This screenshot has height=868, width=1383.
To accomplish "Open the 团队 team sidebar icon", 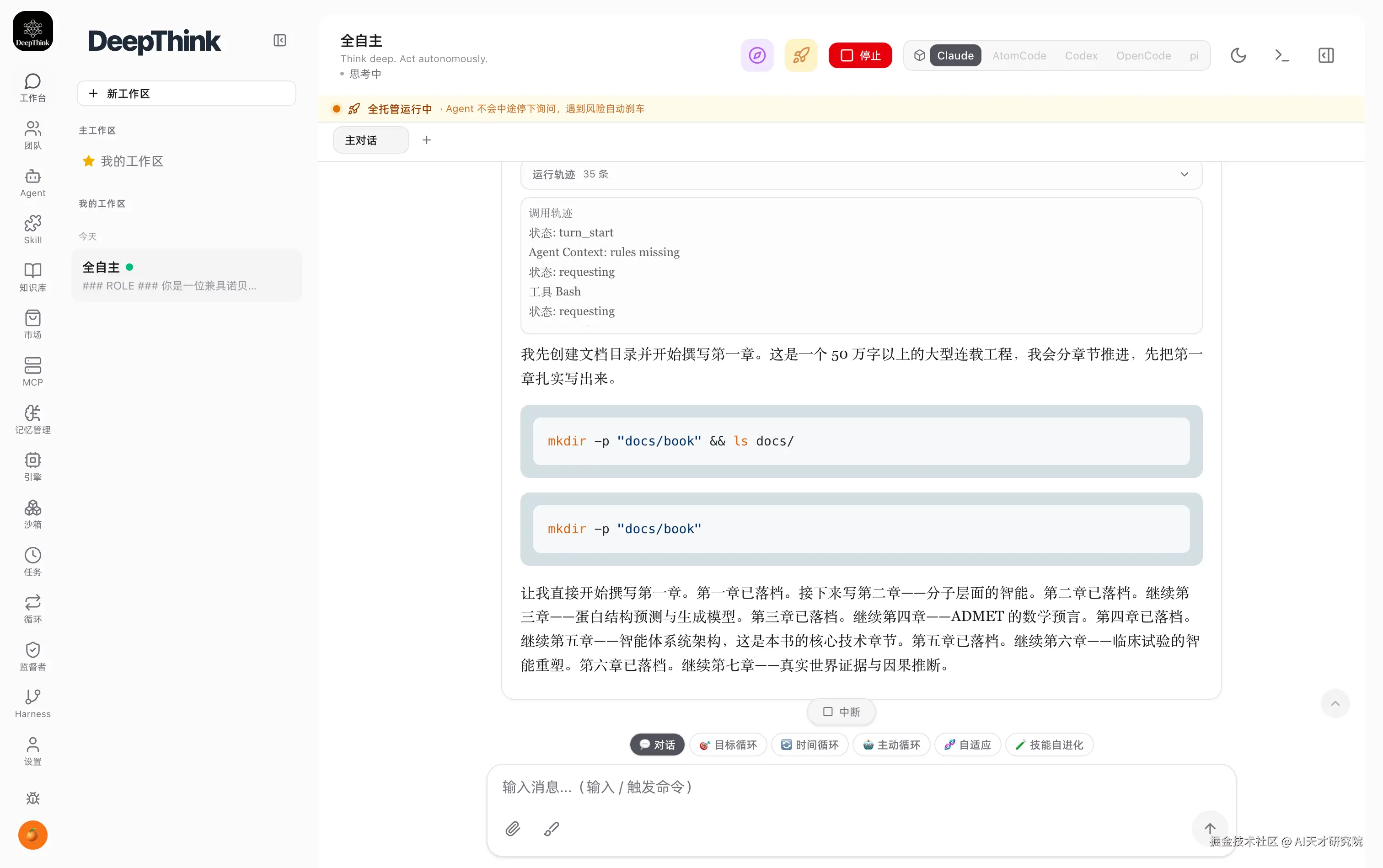I will click(33, 135).
